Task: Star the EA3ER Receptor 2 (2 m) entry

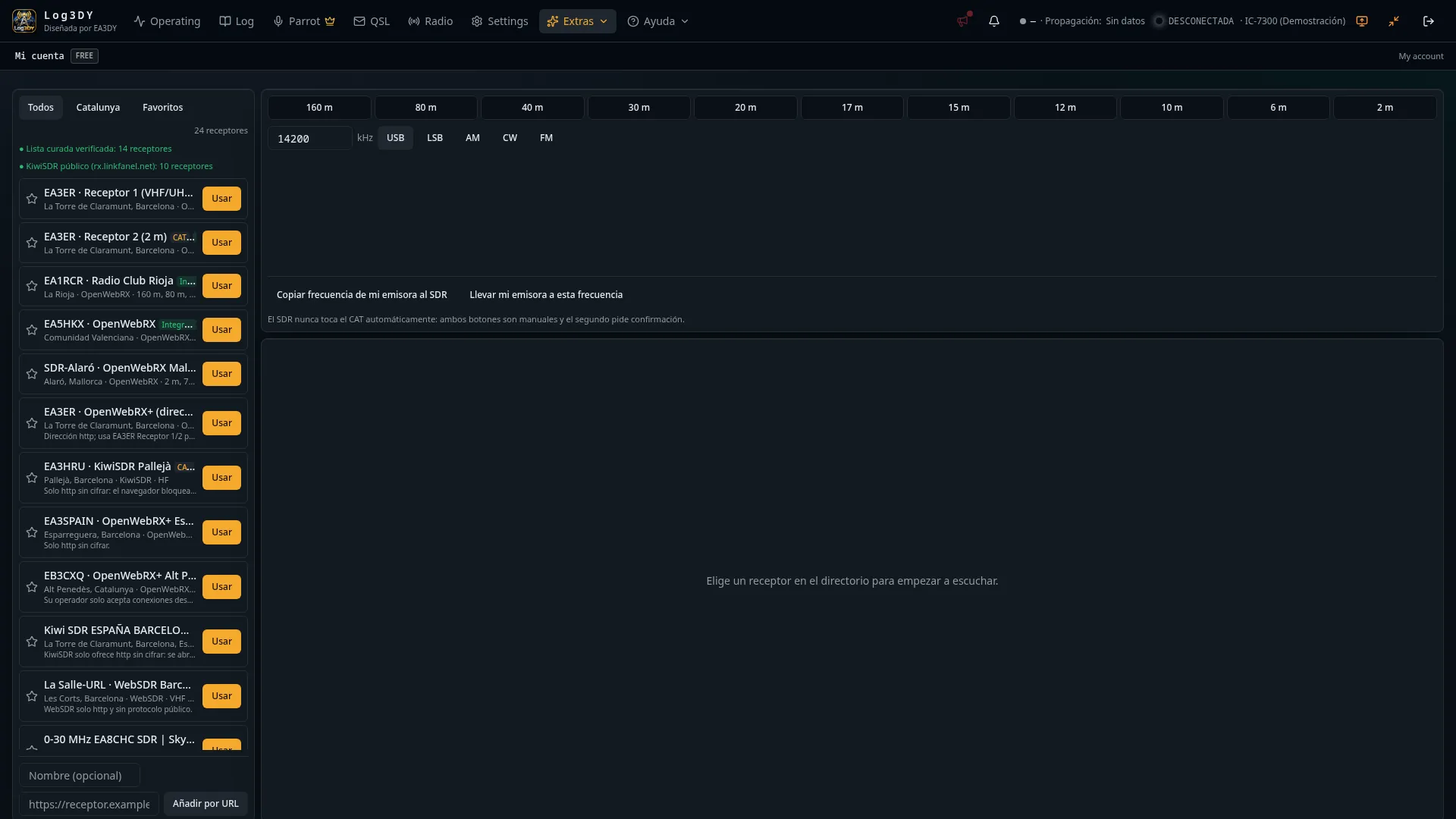Action: 32,243
